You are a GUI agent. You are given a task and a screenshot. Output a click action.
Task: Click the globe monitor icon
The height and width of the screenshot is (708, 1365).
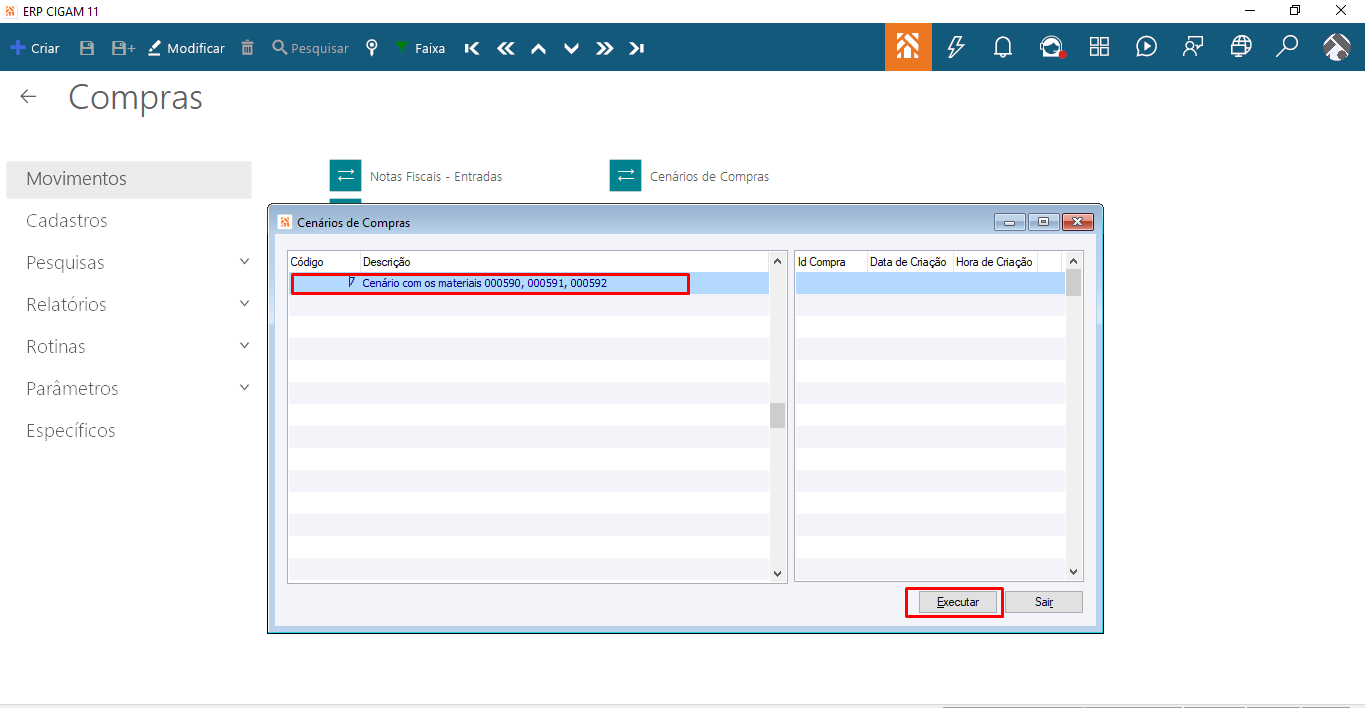click(x=1241, y=47)
